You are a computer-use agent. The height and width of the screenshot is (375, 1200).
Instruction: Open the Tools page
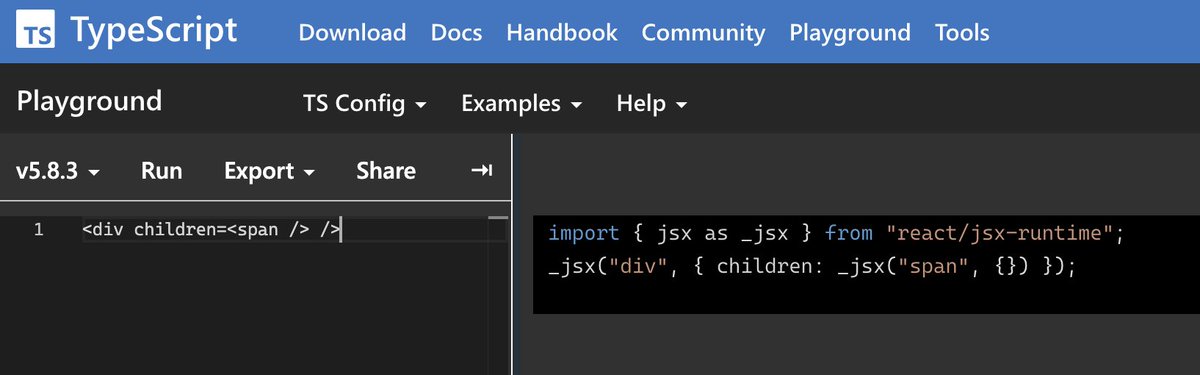962,32
